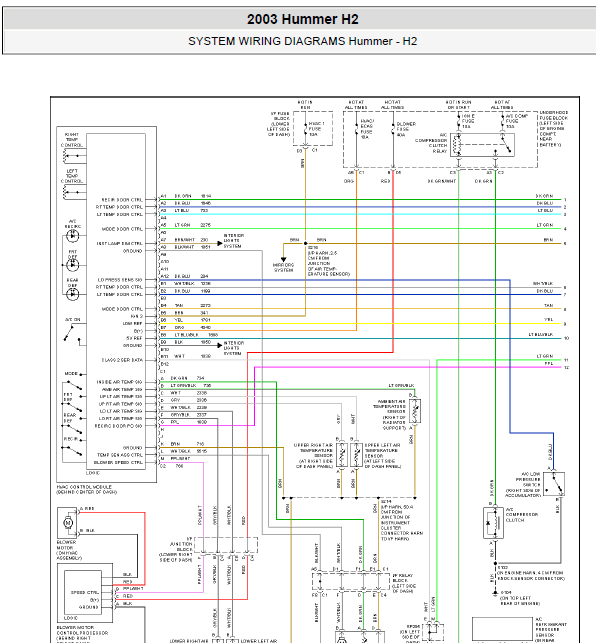The height and width of the screenshot is (643, 596).
Task: Click the A/C low pressure switch symbol
Action: coord(554,484)
